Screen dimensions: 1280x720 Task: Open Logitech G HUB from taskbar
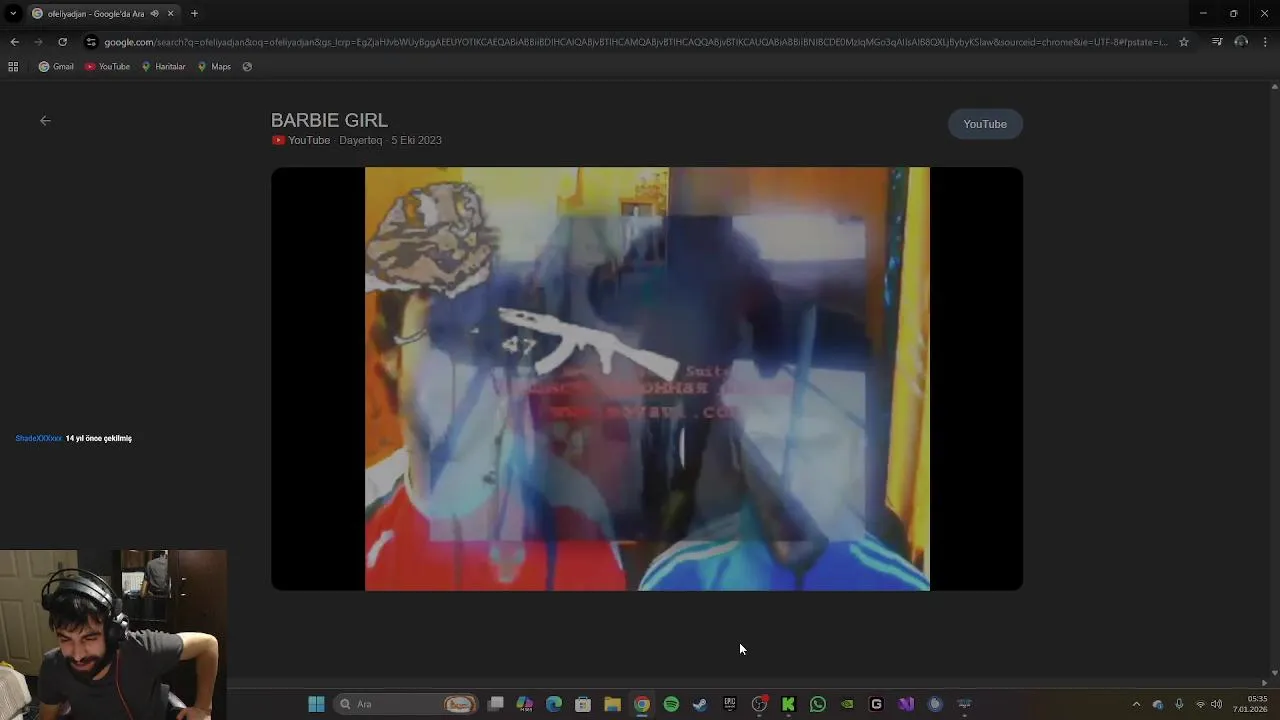[x=876, y=704]
